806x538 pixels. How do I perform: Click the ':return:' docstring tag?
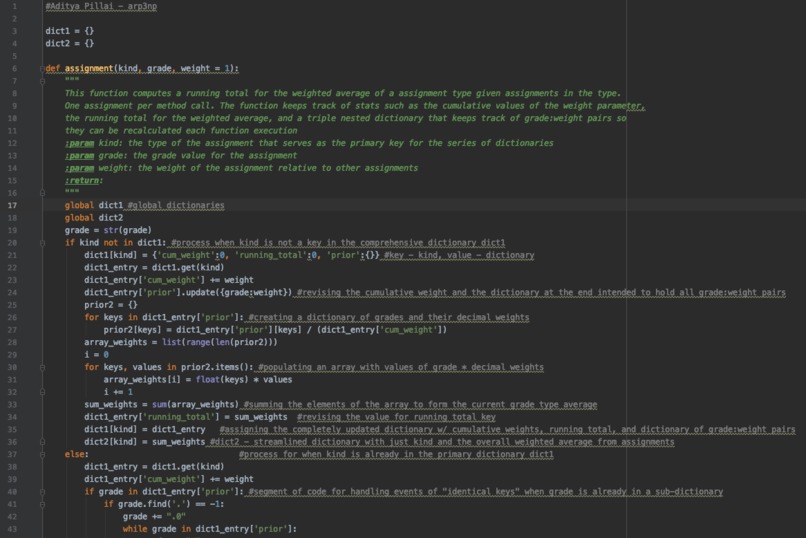coord(84,180)
